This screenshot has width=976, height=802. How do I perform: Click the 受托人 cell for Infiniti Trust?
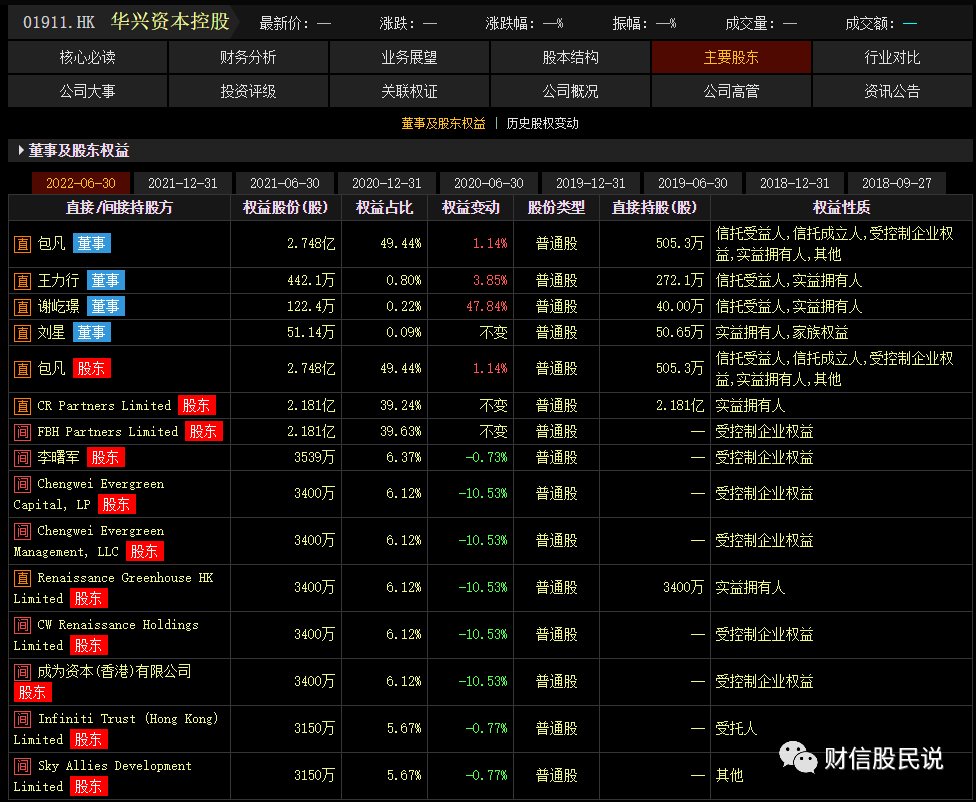(x=736, y=728)
